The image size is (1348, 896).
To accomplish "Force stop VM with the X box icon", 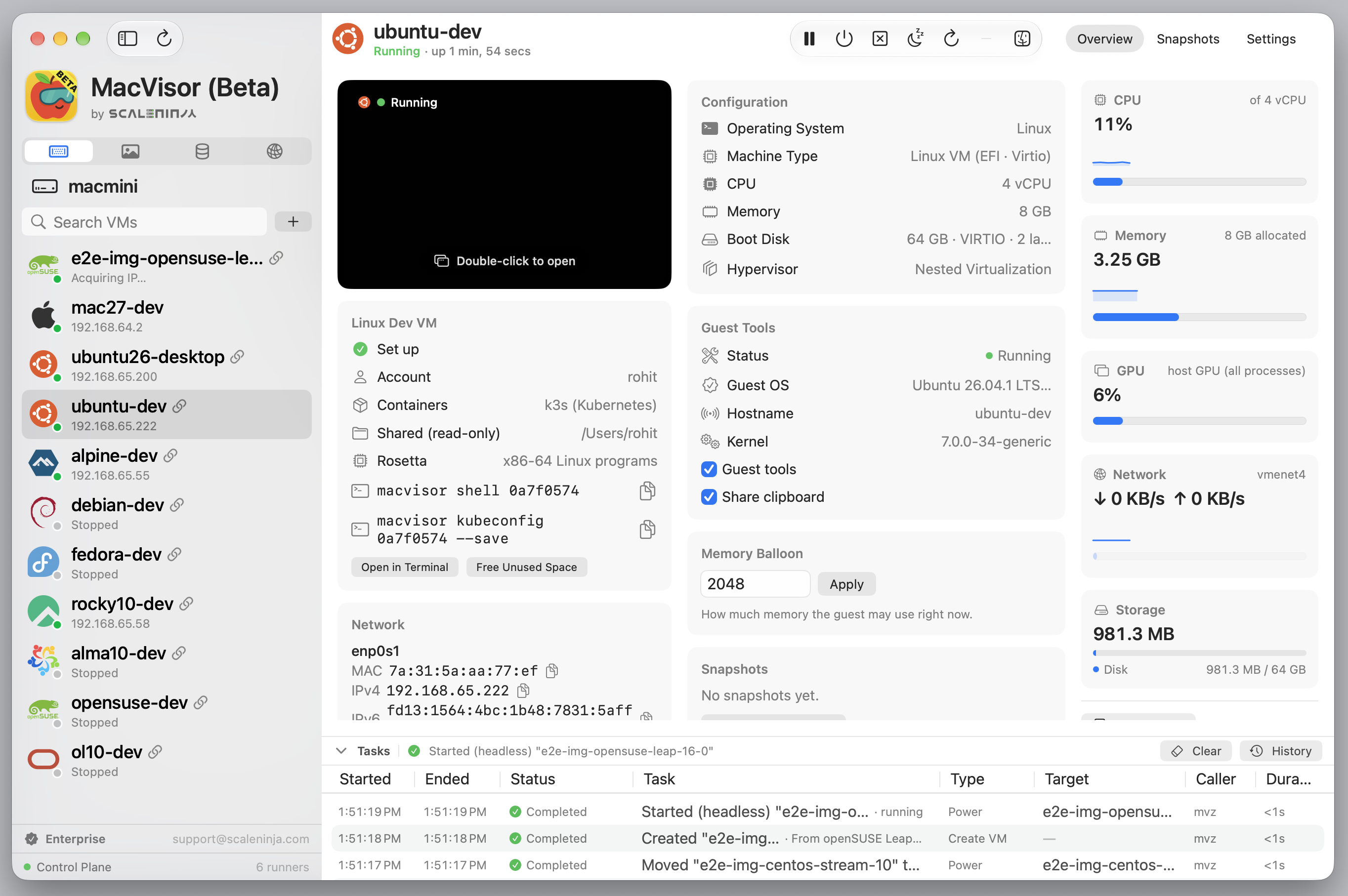I will pos(880,39).
